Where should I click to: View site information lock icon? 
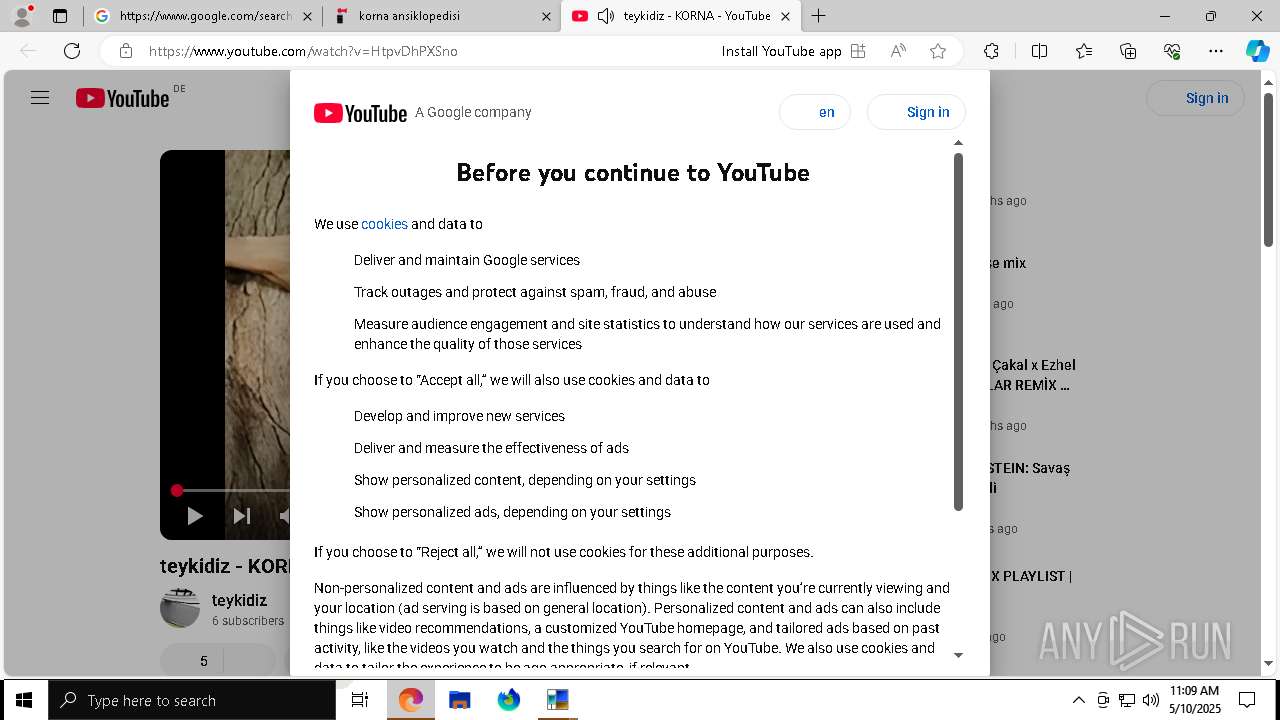[126, 51]
